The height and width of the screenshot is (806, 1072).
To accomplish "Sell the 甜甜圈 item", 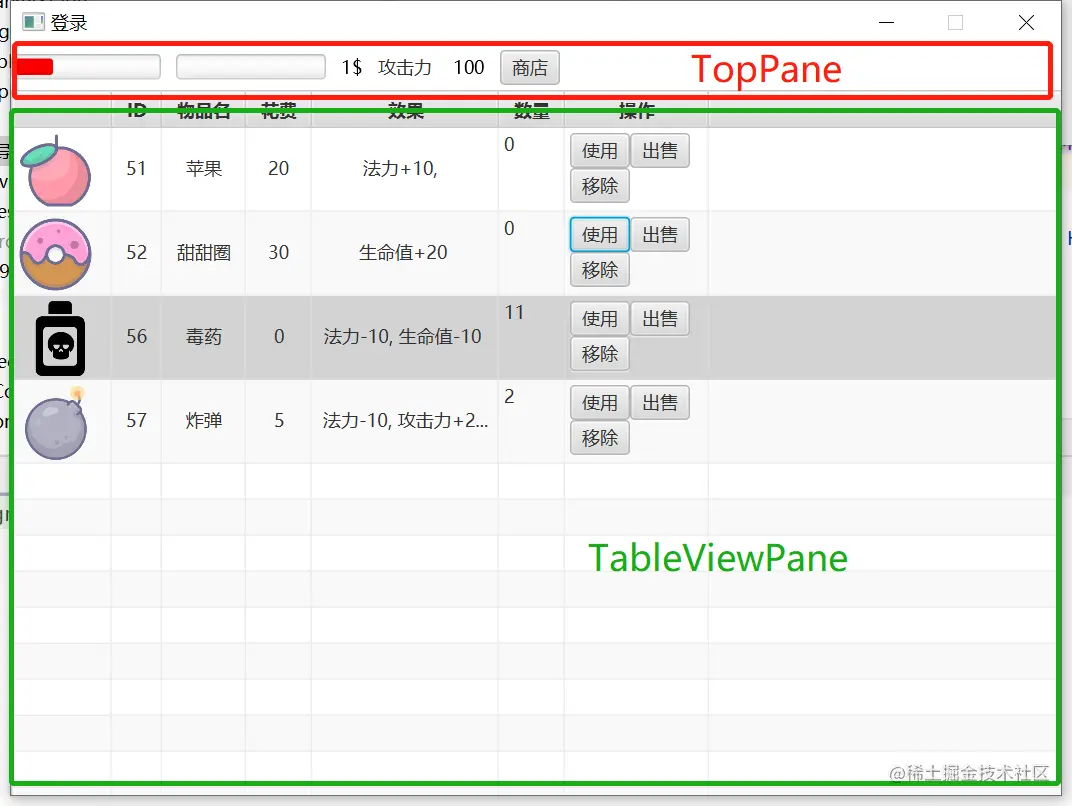I will point(660,234).
